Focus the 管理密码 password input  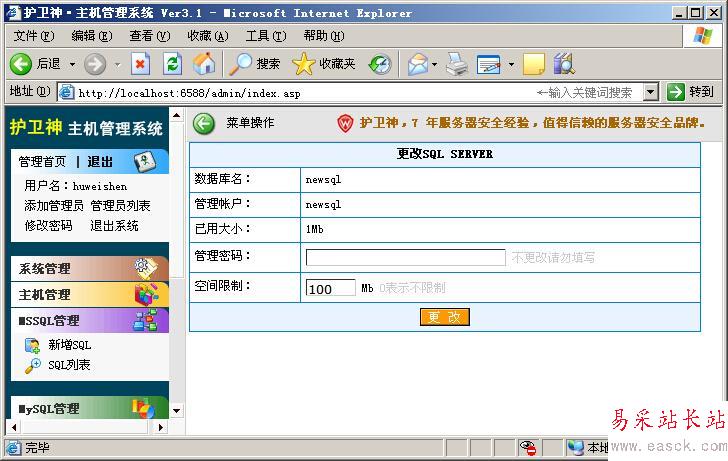pyautogui.click(x=405, y=257)
